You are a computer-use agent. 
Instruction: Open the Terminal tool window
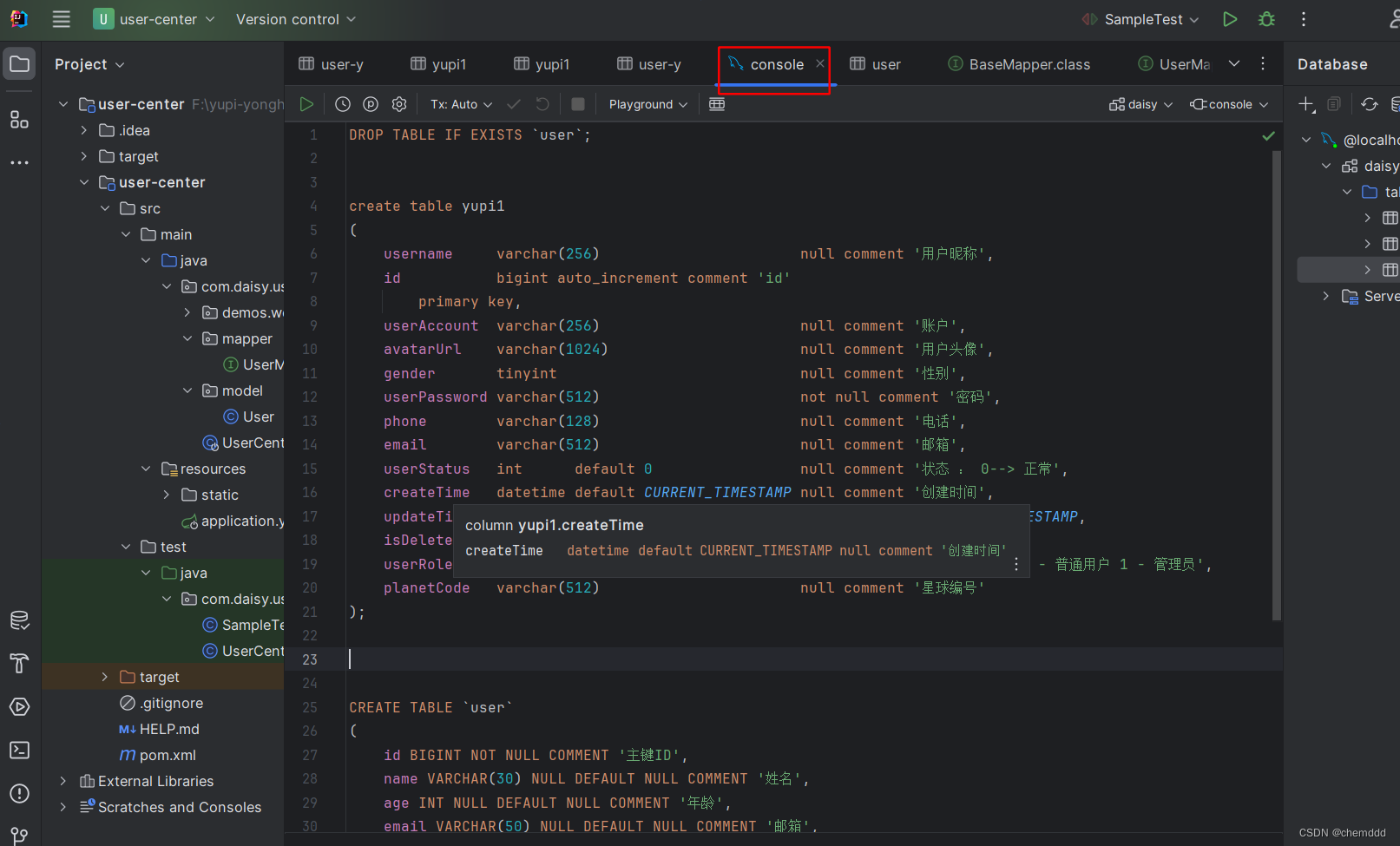point(19,751)
